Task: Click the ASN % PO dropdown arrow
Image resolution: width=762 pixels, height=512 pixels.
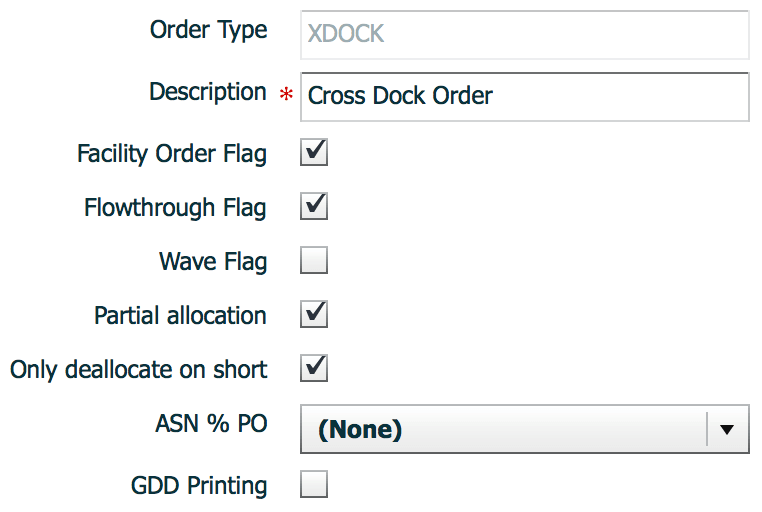Action: tap(727, 430)
